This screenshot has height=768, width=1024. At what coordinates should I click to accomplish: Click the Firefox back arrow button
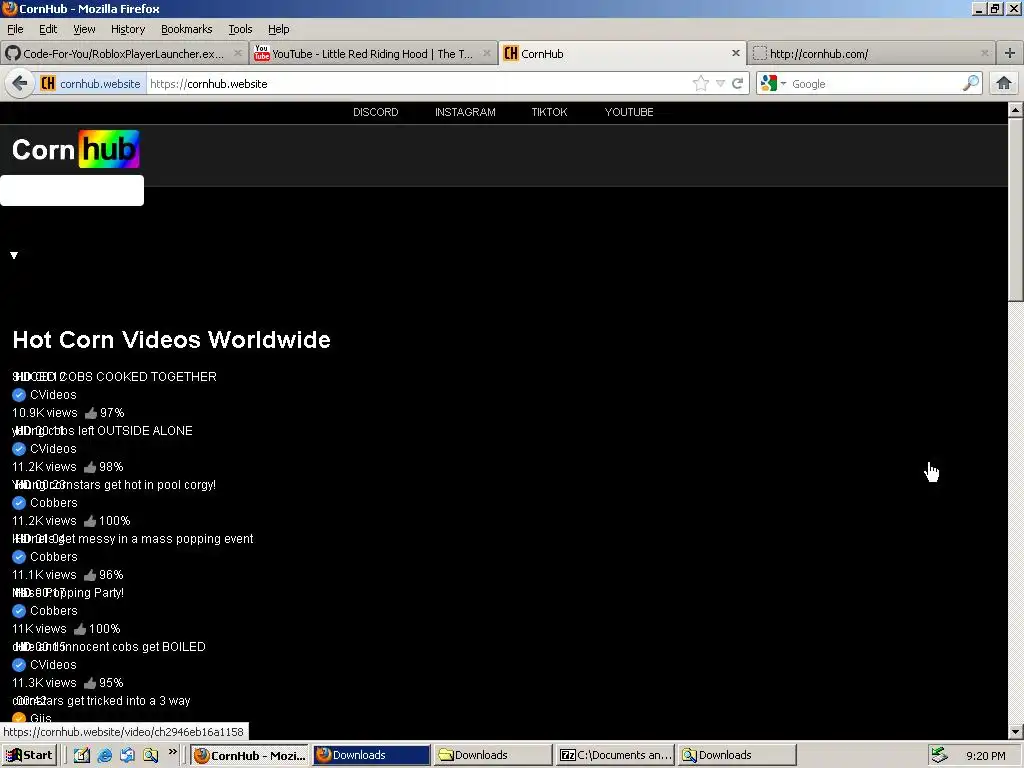20,84
